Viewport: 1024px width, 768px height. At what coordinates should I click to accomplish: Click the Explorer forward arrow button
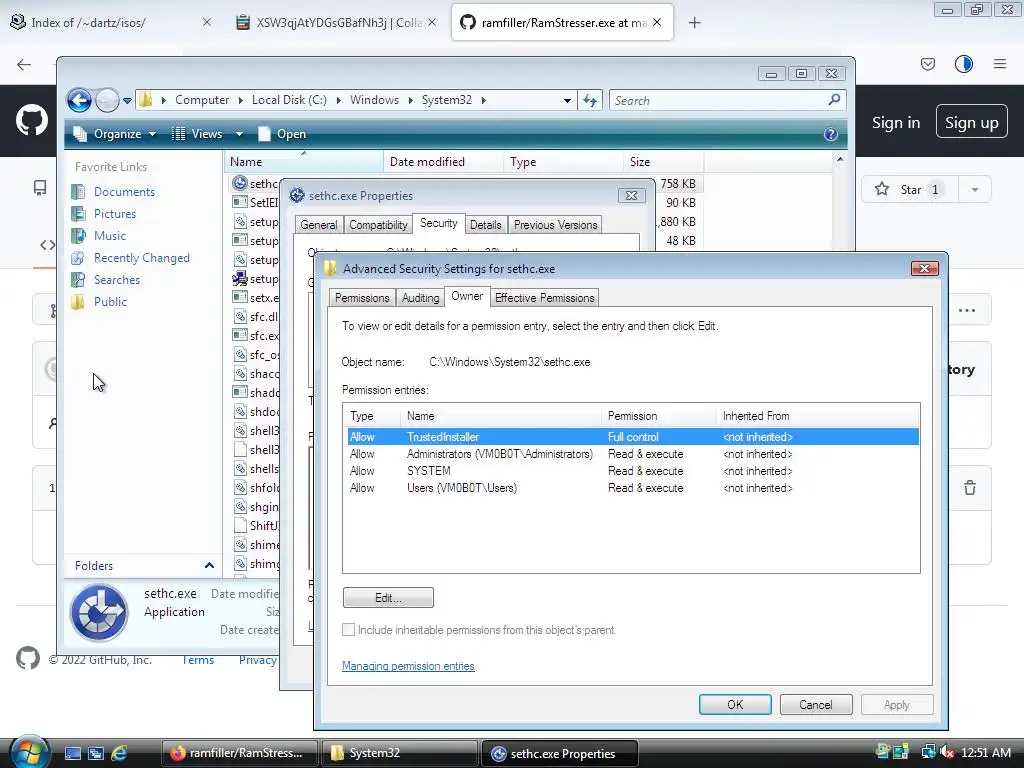(107, 101)
